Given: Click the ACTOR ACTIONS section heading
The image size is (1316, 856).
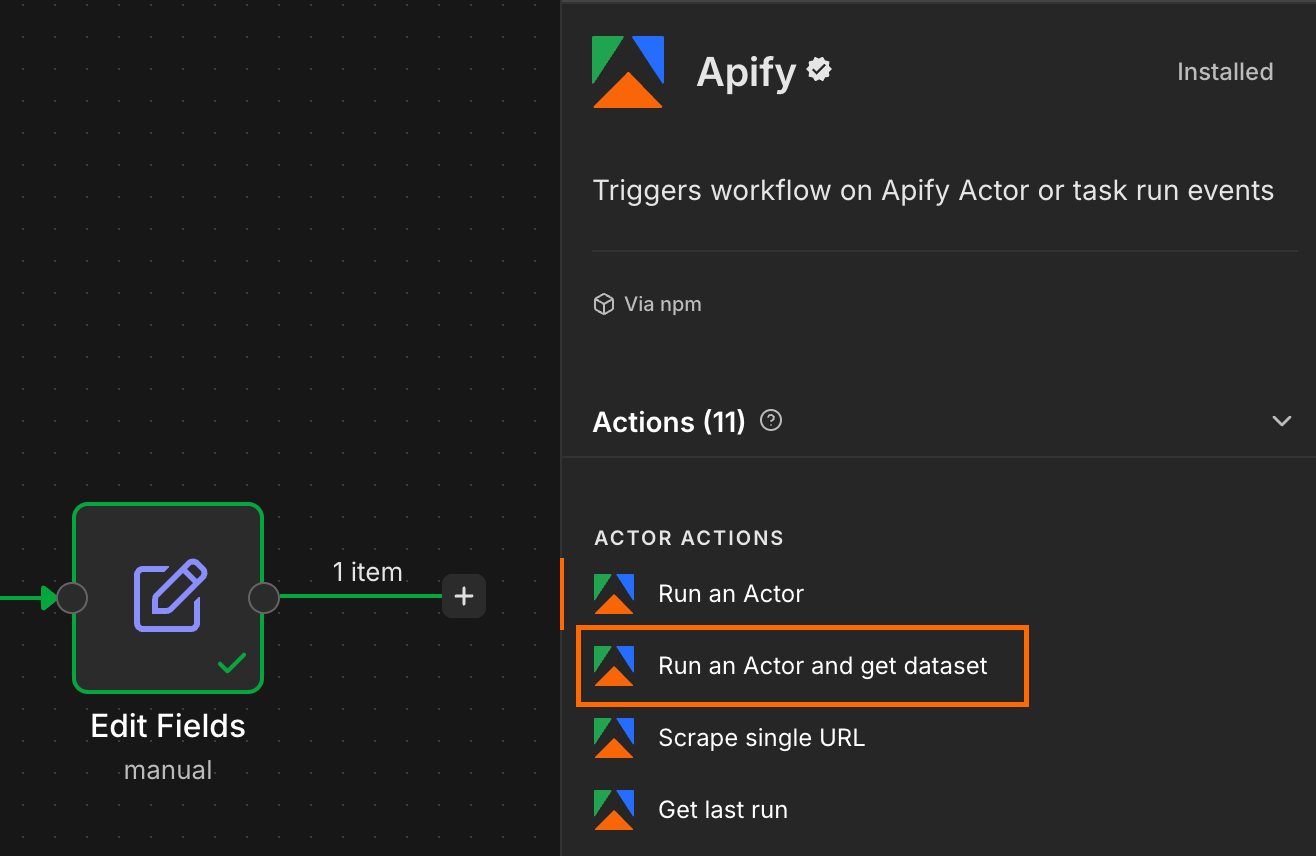Looking at the screenshot, I should (689, 538).
